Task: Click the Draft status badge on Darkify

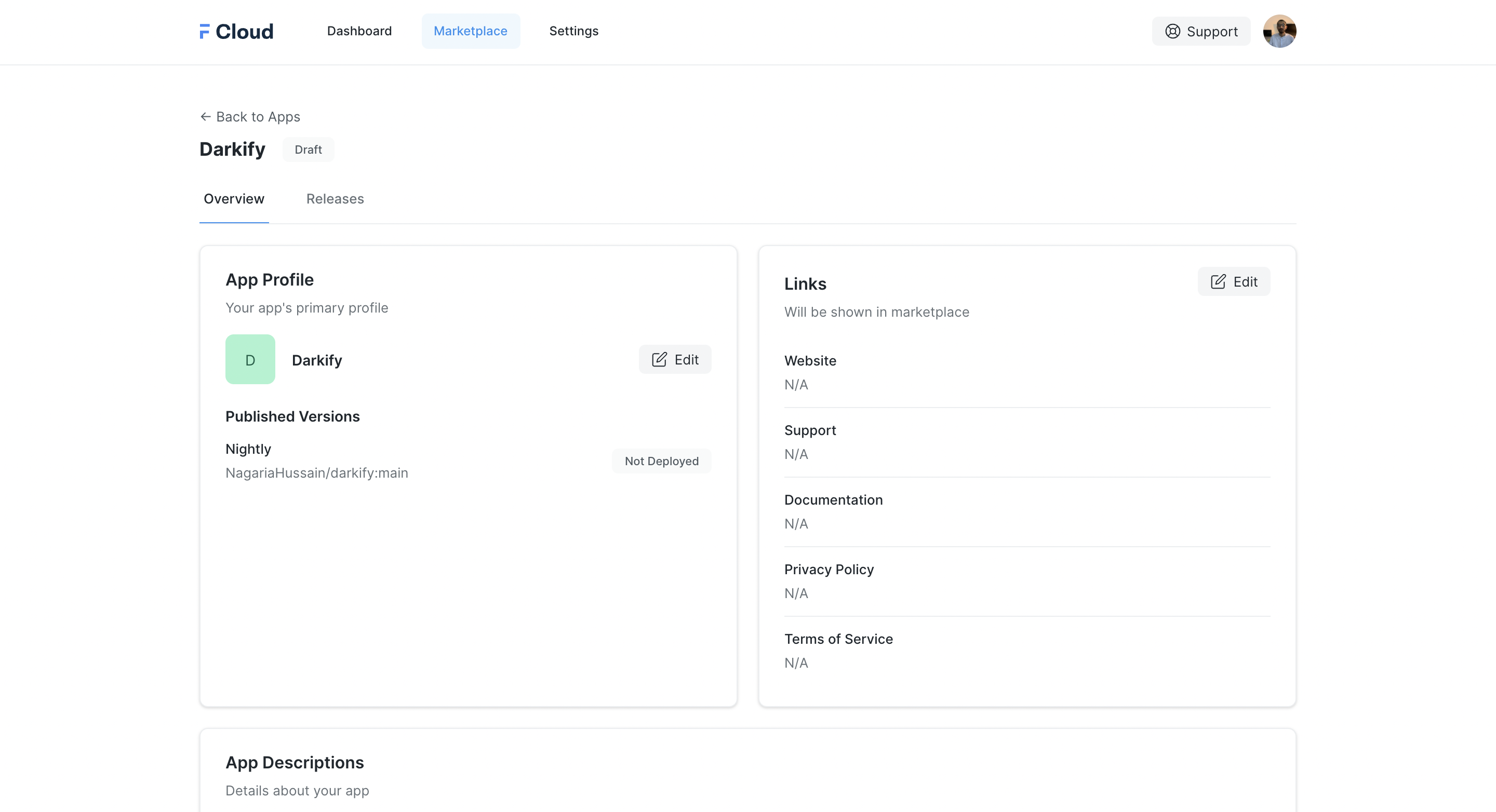Action: click(307, 149)
